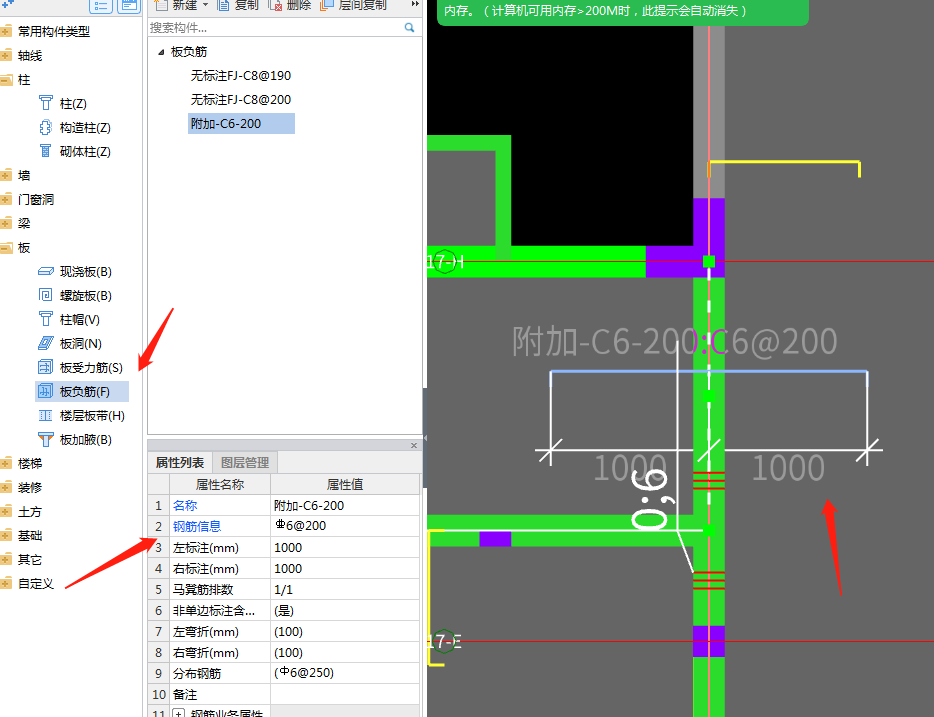Expand the 其它 folder
This screenshot has width=934, height=717.
pyautogui.click(x=6, y=560)
